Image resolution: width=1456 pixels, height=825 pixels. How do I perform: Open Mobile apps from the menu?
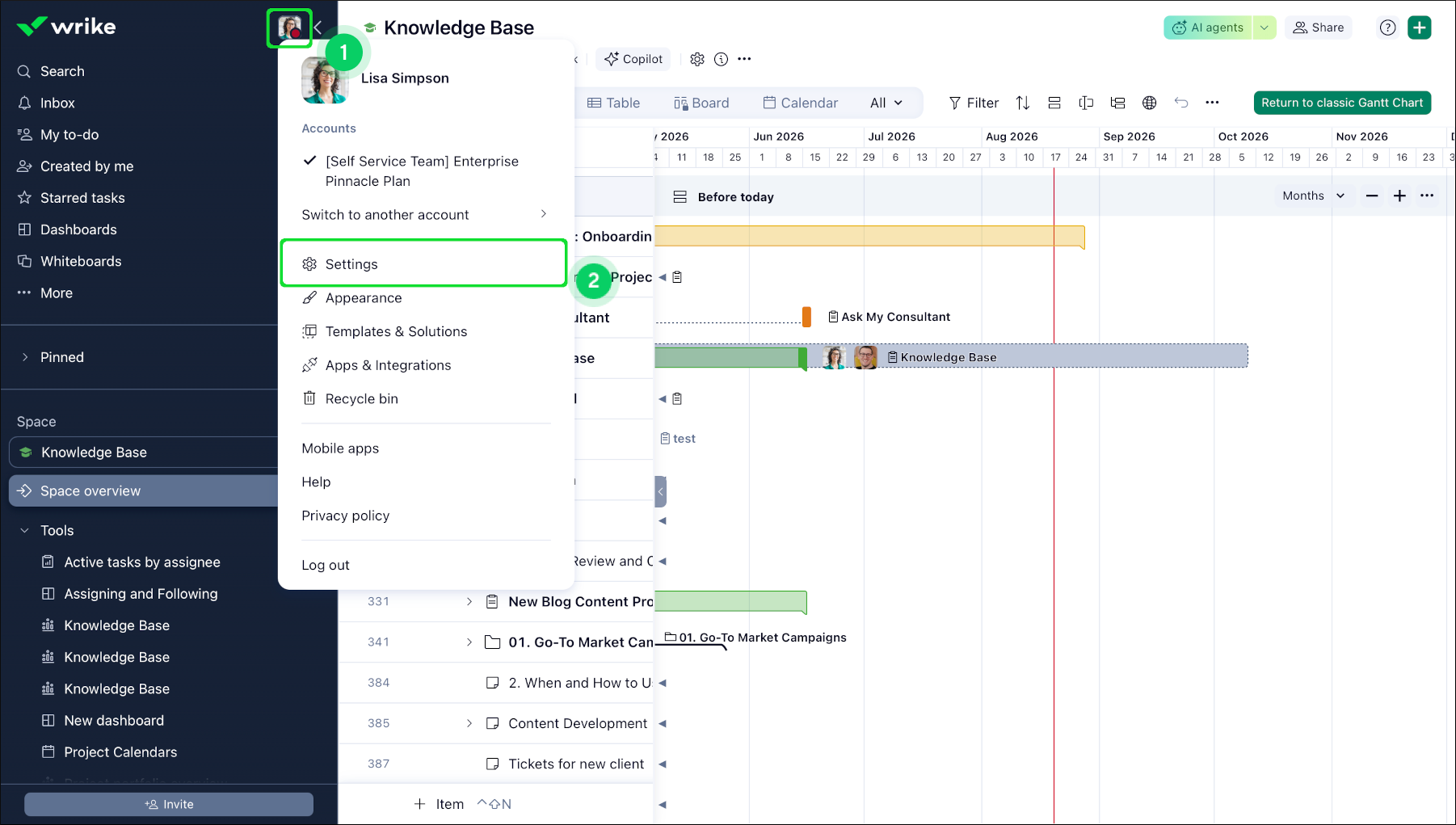[340, 448]
